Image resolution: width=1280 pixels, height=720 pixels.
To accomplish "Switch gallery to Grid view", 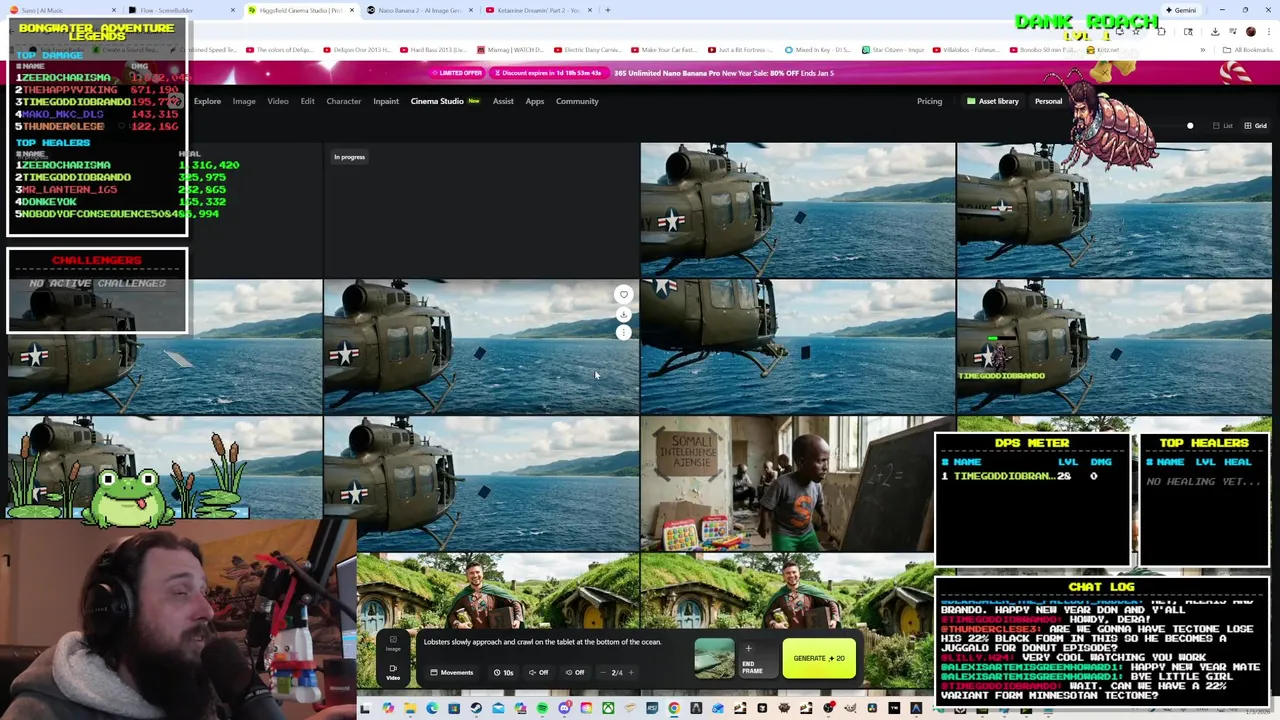I will tap(1255, 126).
